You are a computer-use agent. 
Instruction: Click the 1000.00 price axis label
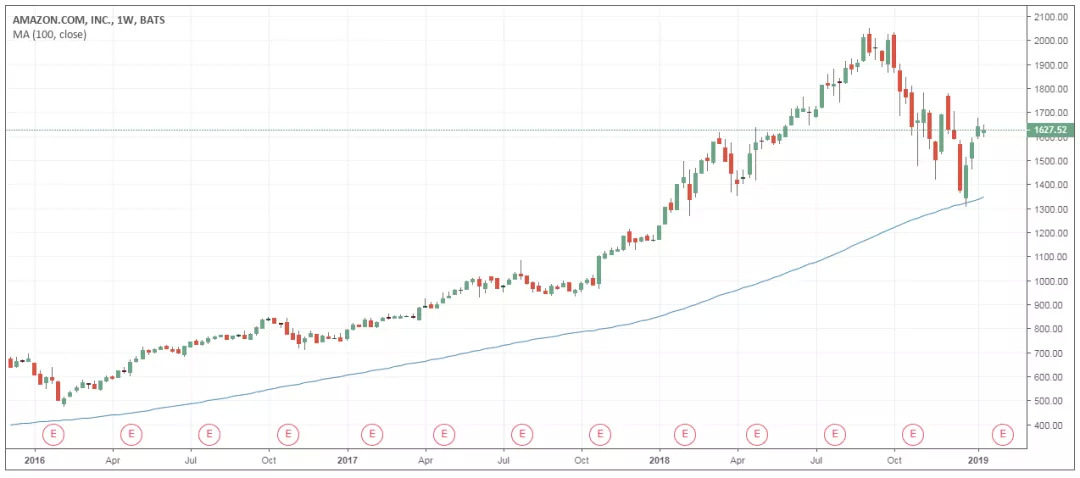[x=1051, y=281]
